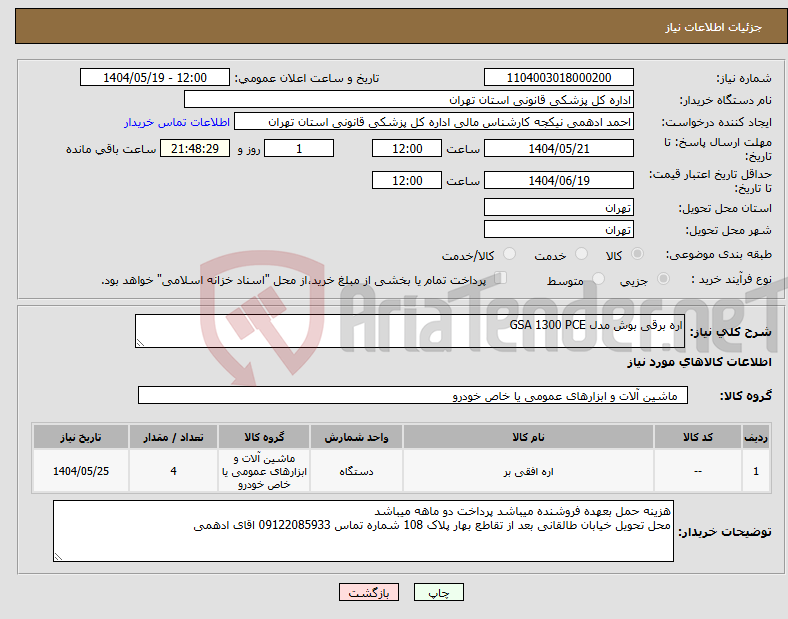Click the price validity date 1404/06/19
Image resolution: width=788 pixels, height=619 pixels.
point(558,180)
